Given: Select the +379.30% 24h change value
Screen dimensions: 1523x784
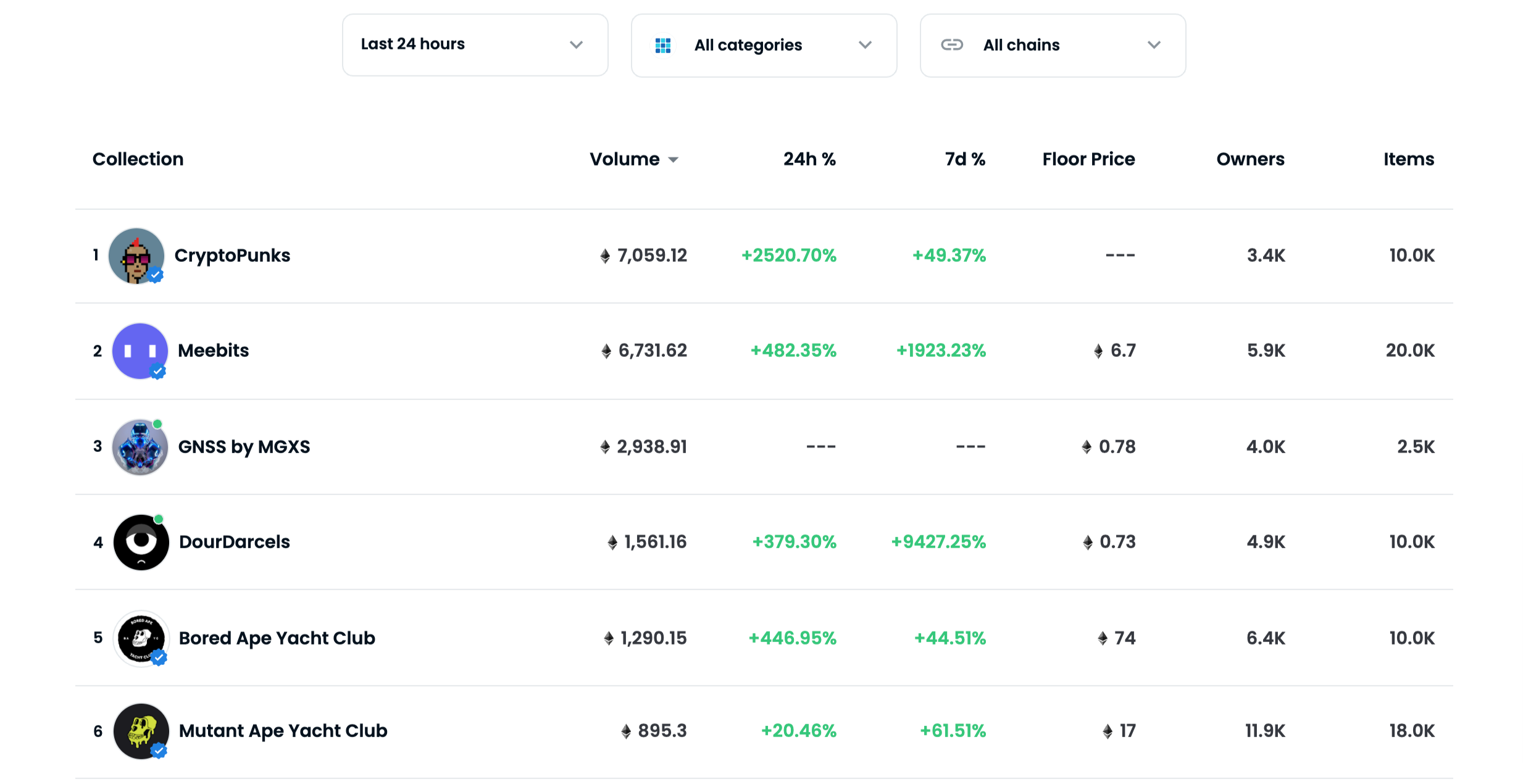Looking at the screenshot, I should pyautogui.click(x=795, y=542).
